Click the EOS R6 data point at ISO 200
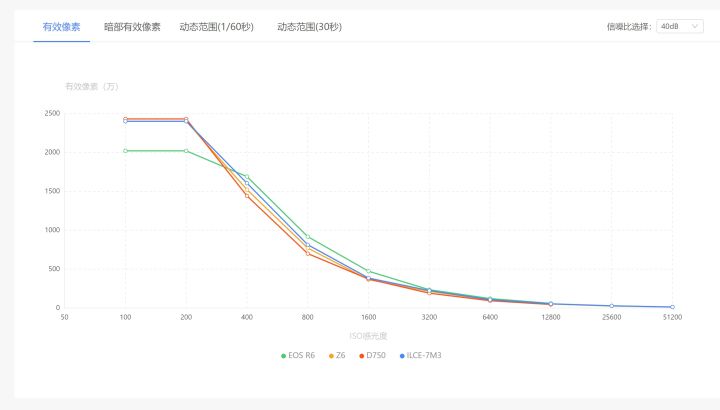This screenshot has height=410, width=720. [186, 151]
